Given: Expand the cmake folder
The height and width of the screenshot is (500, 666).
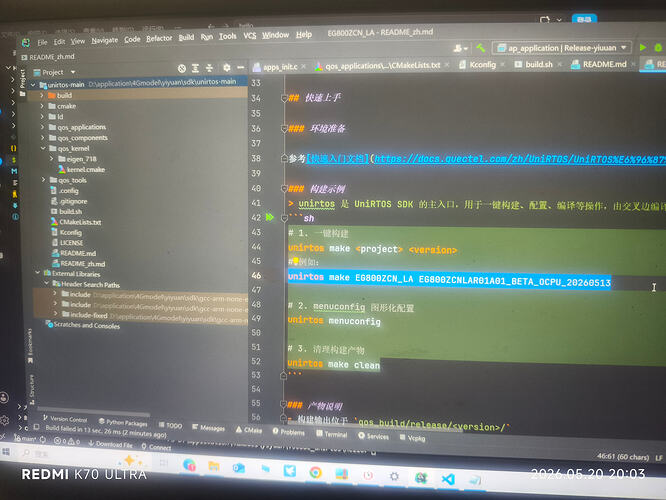Looking at the screenshot, I should point(42,106).
